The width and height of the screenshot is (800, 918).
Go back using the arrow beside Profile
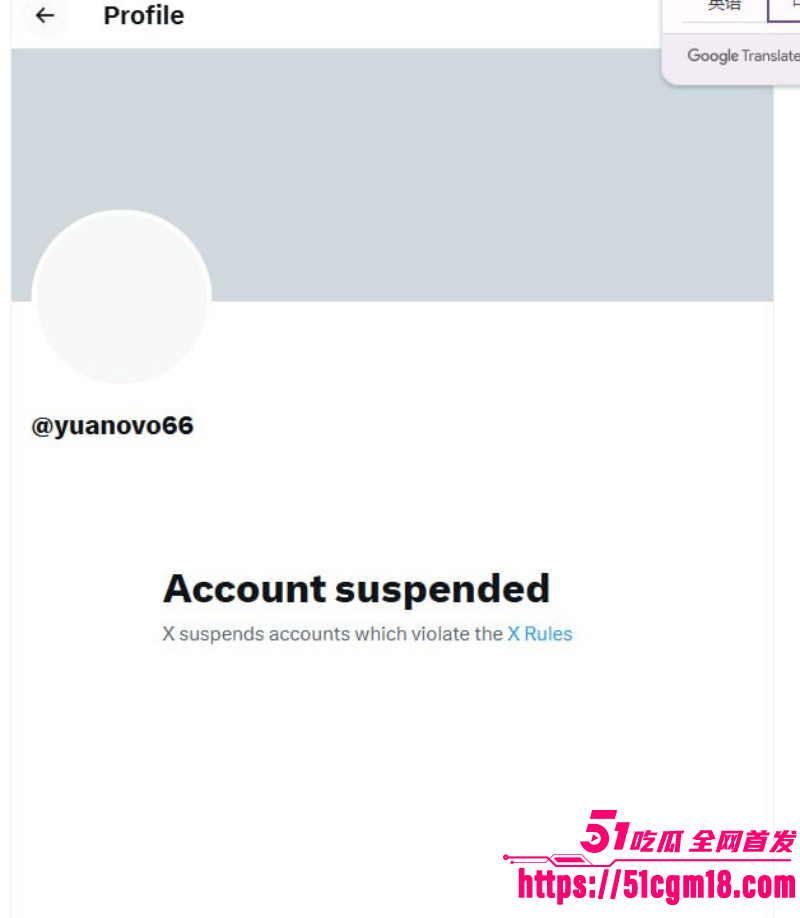point(45,15)
